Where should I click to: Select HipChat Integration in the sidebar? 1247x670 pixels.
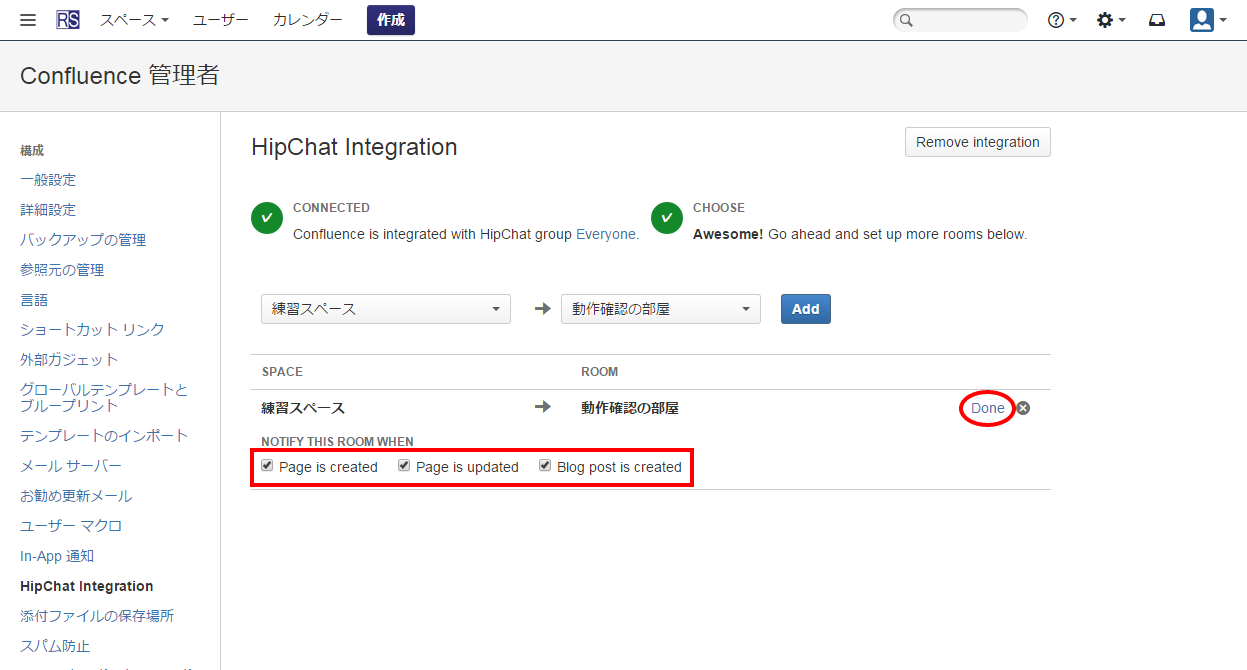[x=87, y=586]
